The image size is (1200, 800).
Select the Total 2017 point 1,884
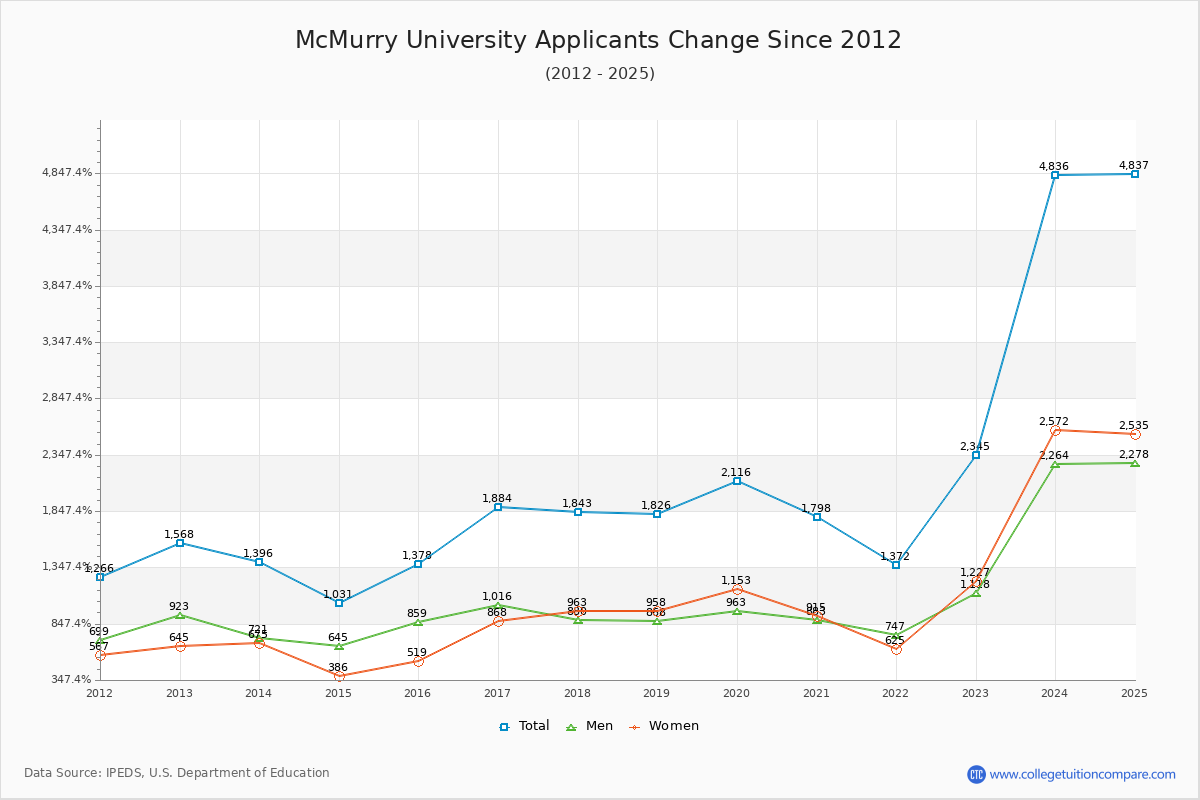tap(498, 507)
